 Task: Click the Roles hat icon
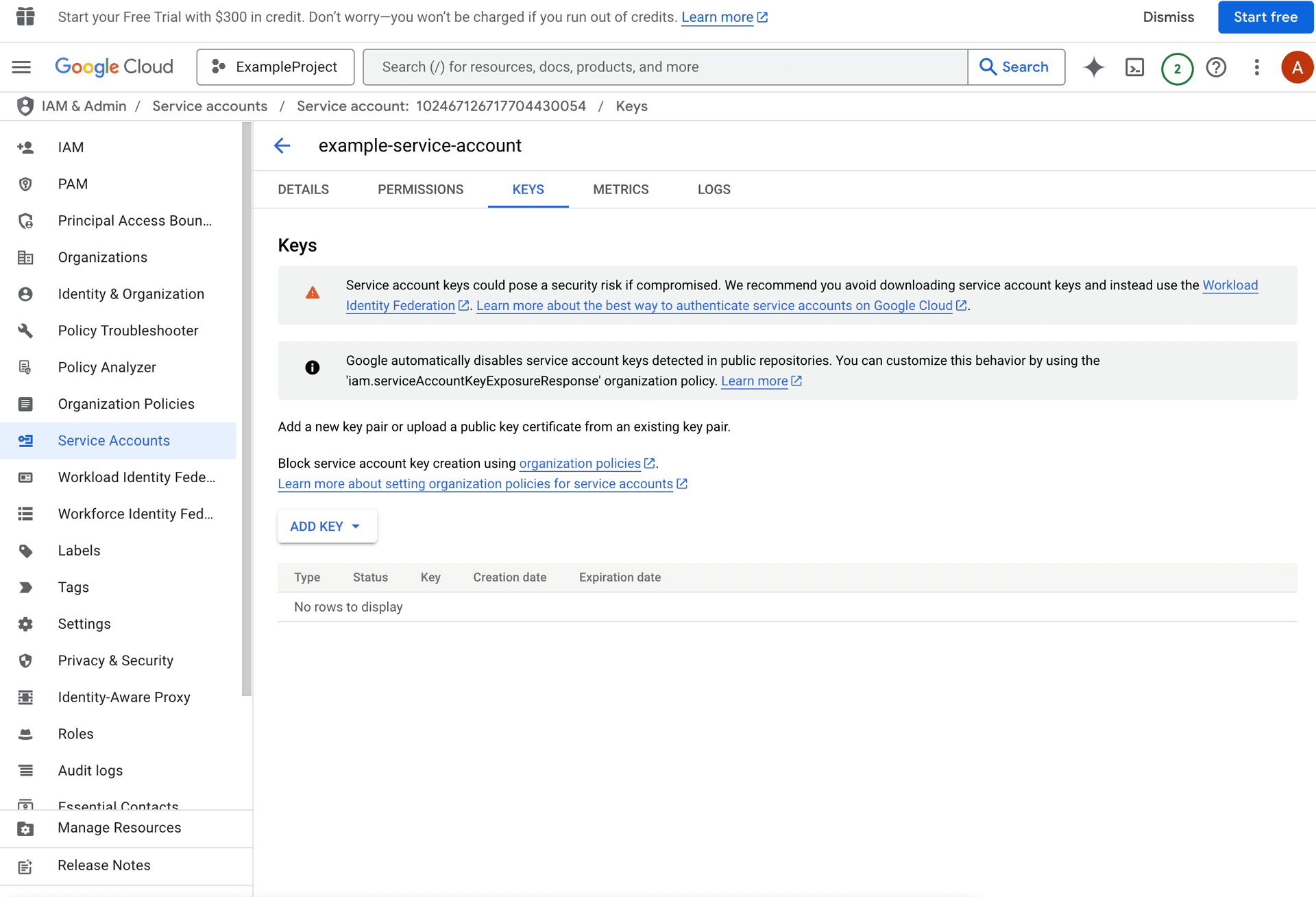click(x=25, y=734)
